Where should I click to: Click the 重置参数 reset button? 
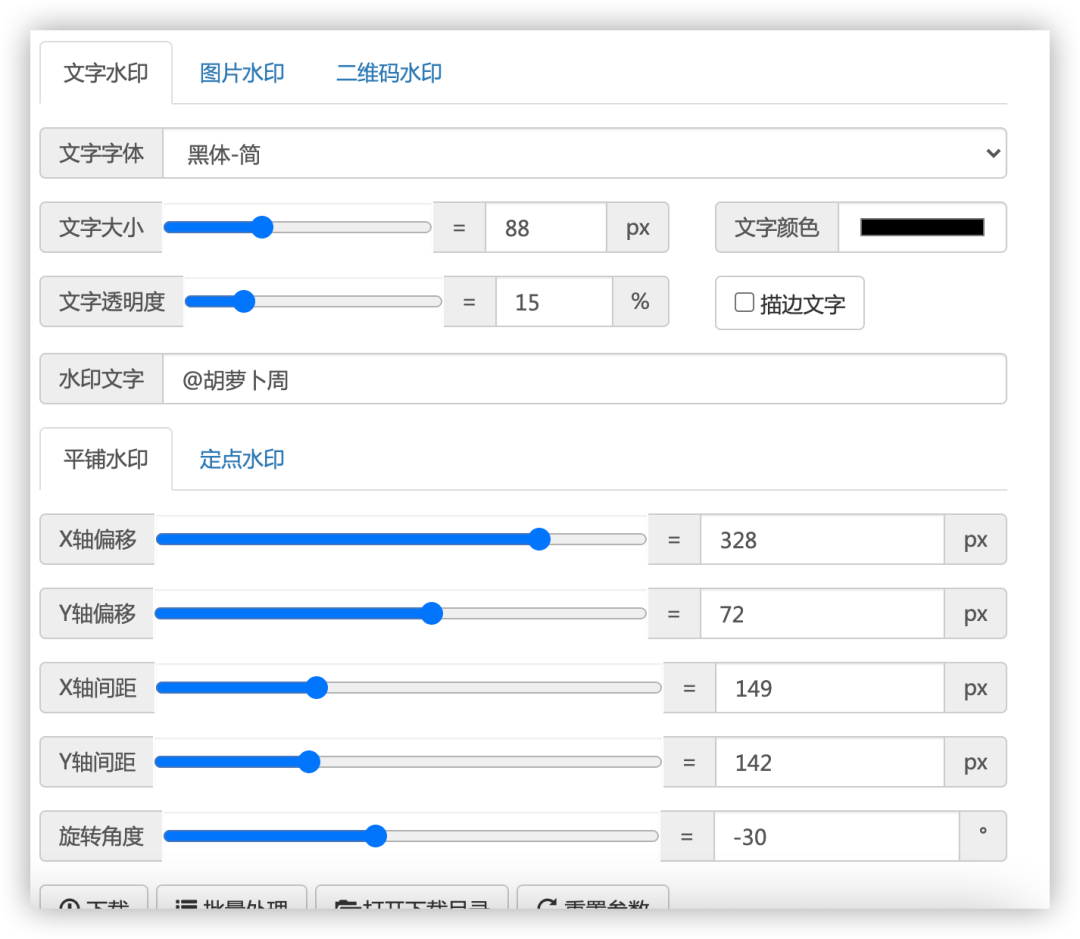tap(593, 898)
